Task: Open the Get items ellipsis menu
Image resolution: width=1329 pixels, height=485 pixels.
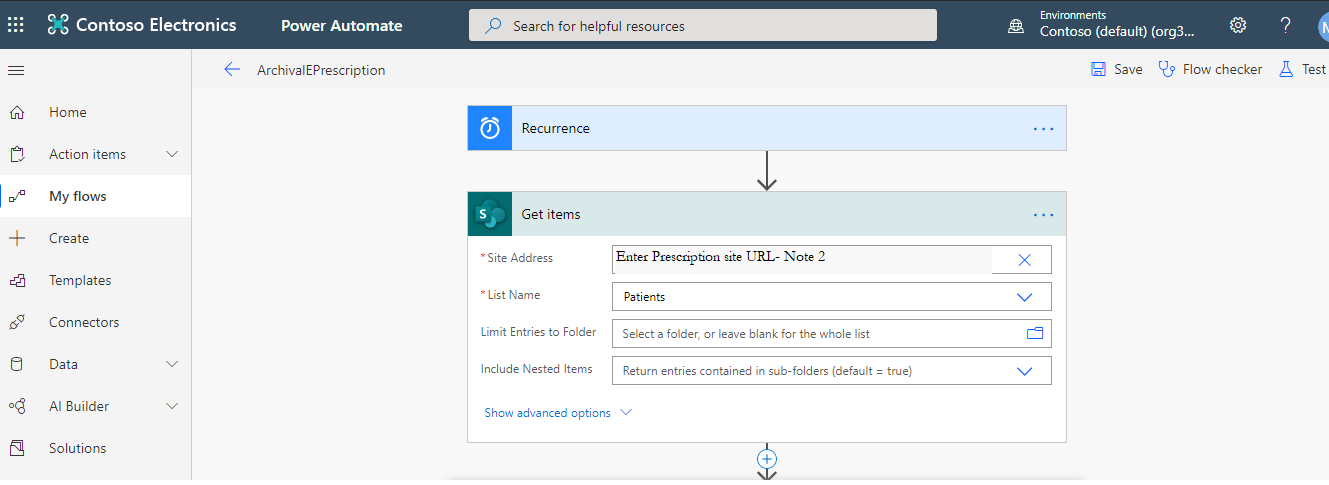Action: (1043, 215)
